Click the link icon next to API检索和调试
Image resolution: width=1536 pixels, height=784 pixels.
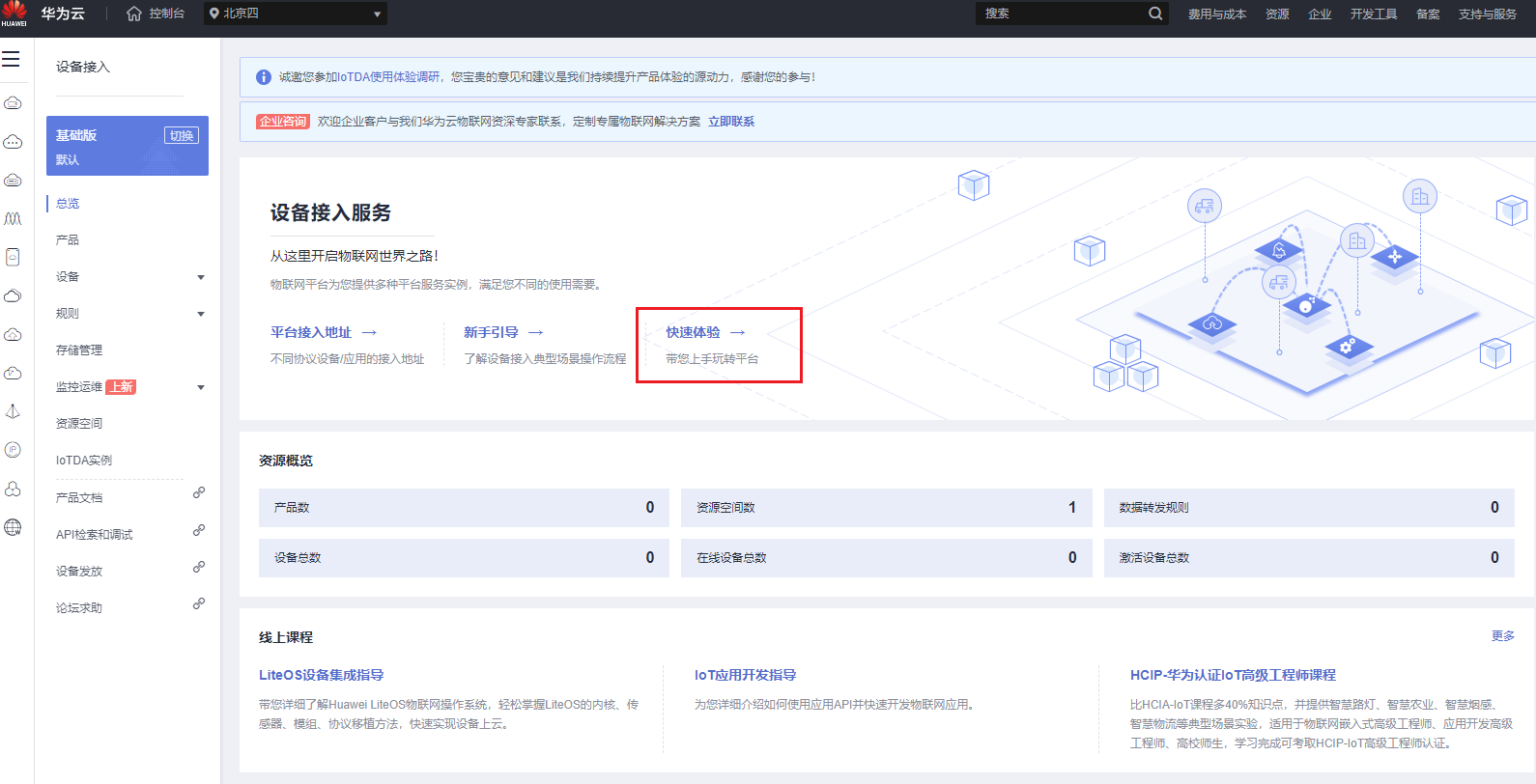(199, 530)
